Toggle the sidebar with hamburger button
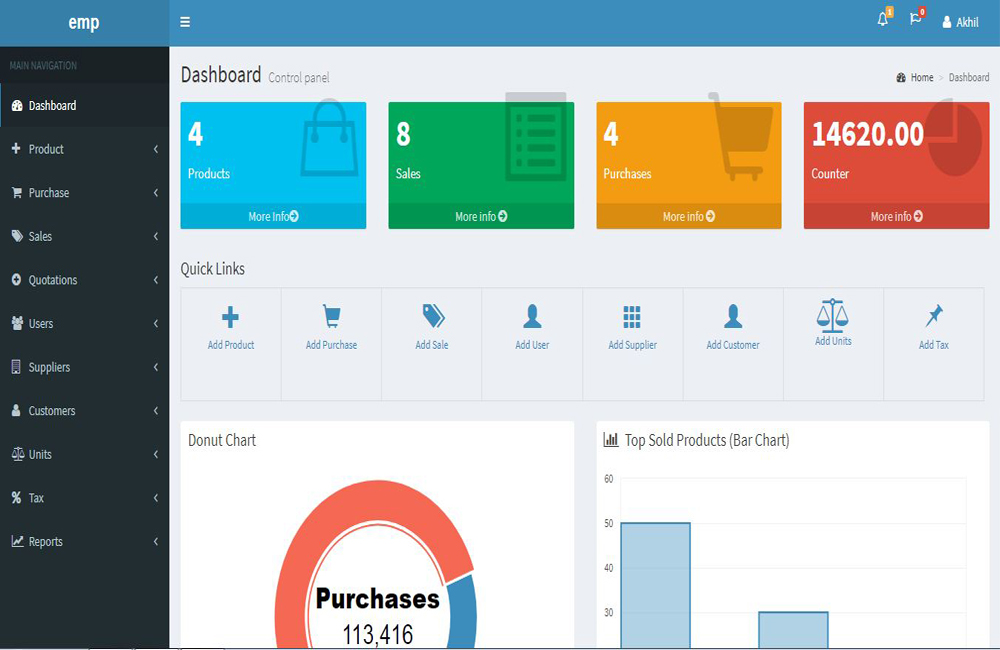 (x=185, y=22)
